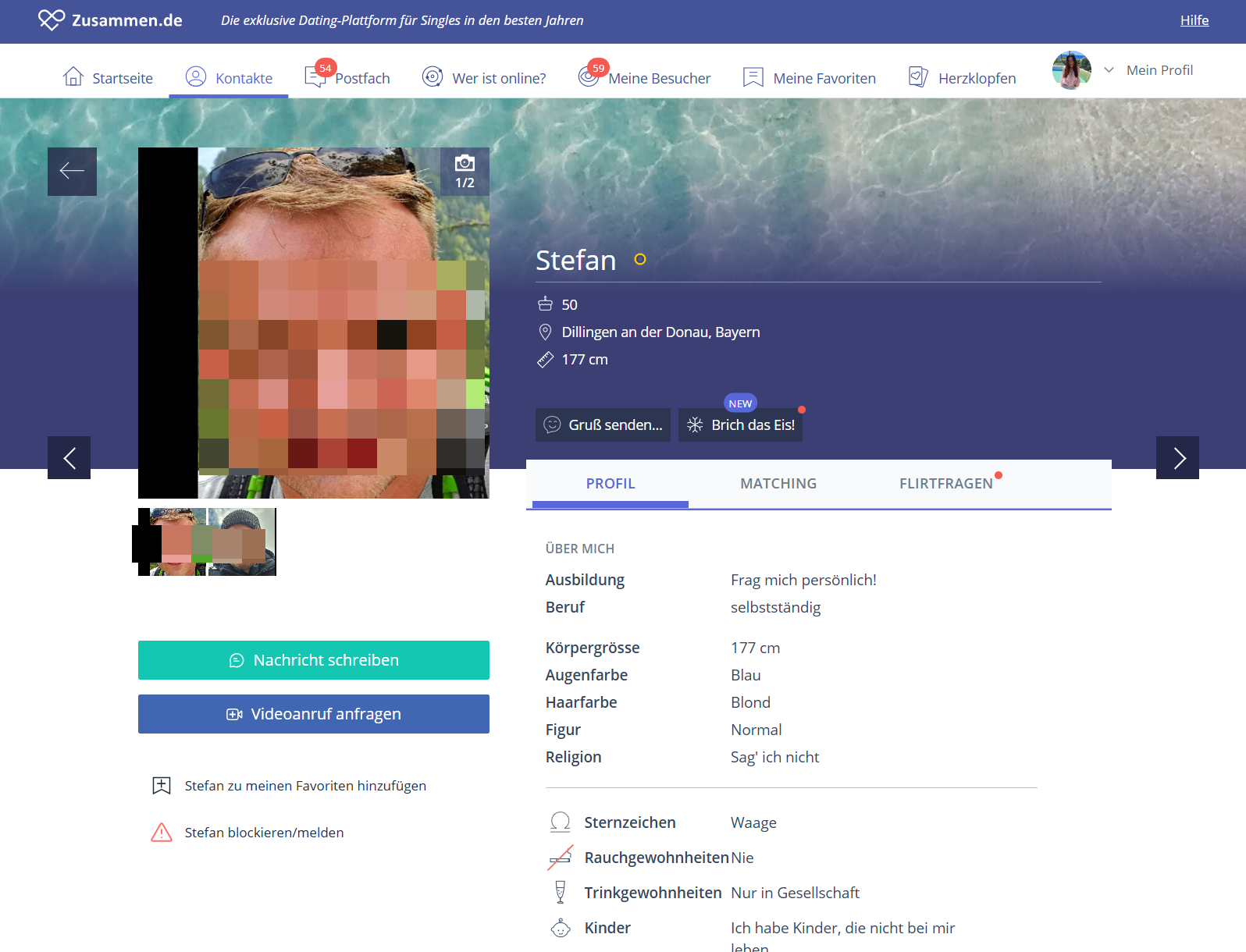Click the Nachricht schreiben button
This screenshot has height=952, width=1246.
314,660
